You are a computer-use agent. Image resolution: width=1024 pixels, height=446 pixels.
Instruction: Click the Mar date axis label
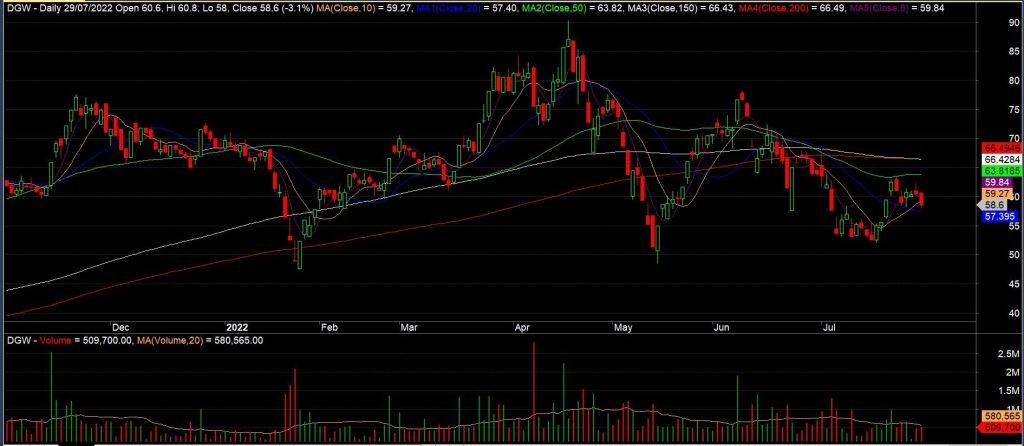409,326
